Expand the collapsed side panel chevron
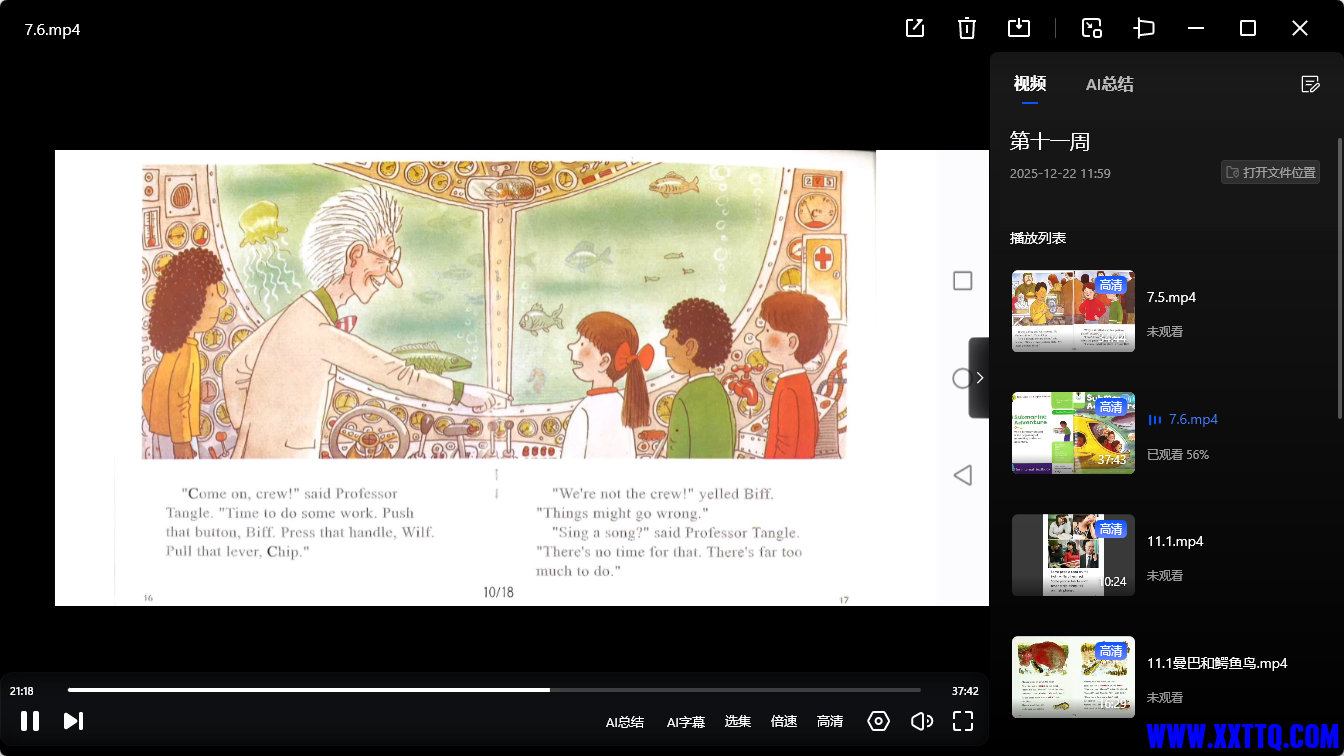1344x756 pixels. [978, 378]
